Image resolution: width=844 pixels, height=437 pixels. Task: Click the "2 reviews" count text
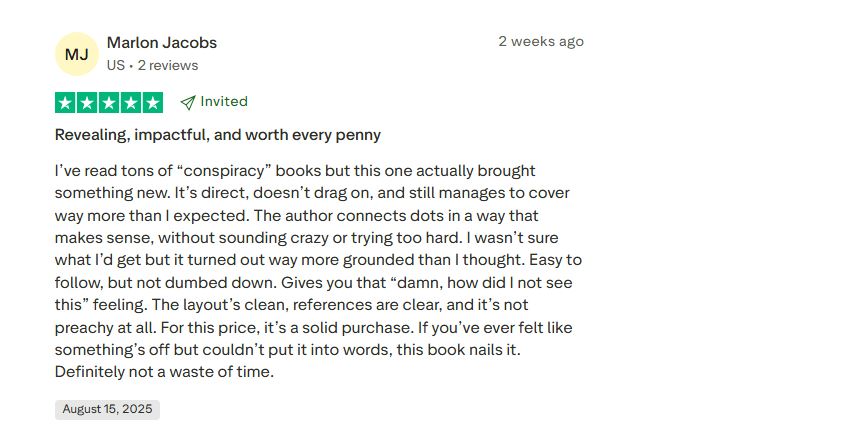click(x=168, y=65)
